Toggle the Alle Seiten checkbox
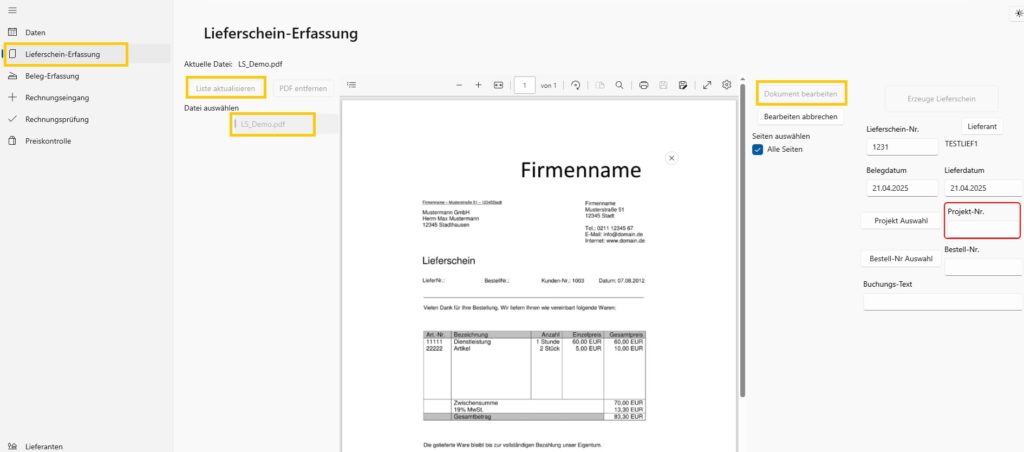This screenshot has height=452, width=1024. pos(758,150)
